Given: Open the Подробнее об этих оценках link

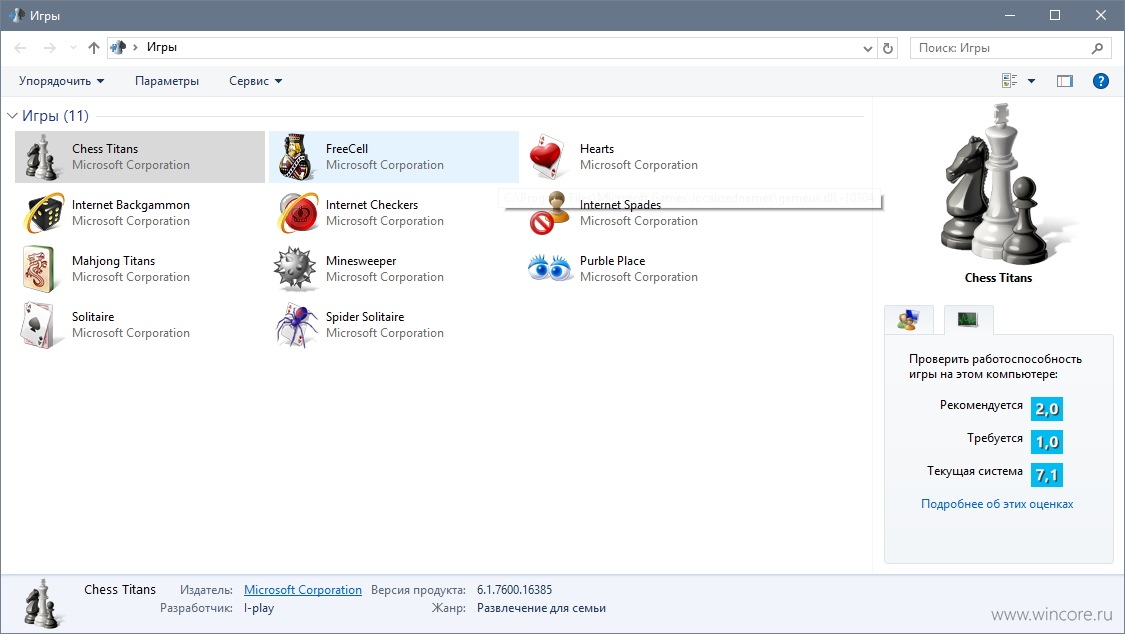Looking at the screenshot, I should click(997, 504).
